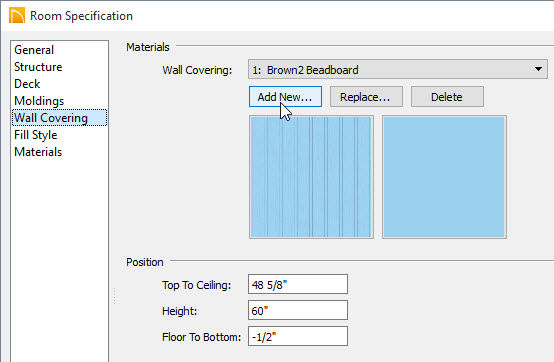Open the General panel
554x362 pixels.
tap(34, 50)
